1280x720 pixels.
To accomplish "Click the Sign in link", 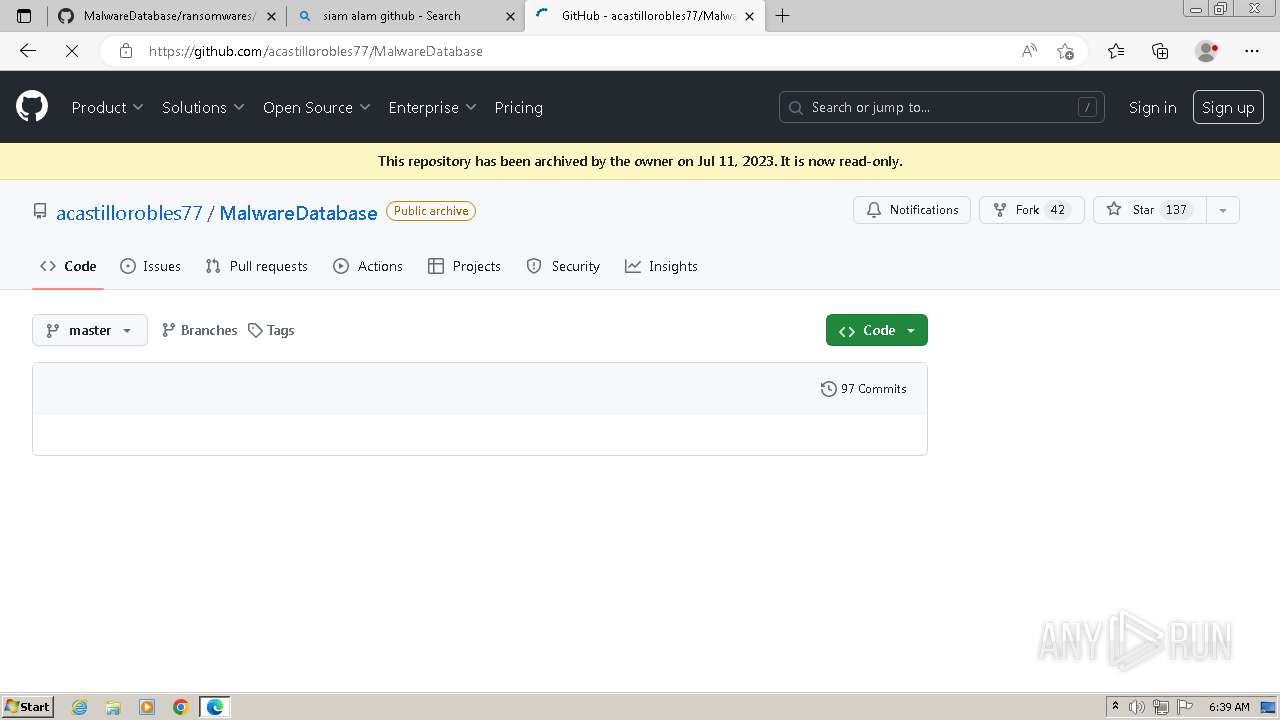I will pos(1152,107).
